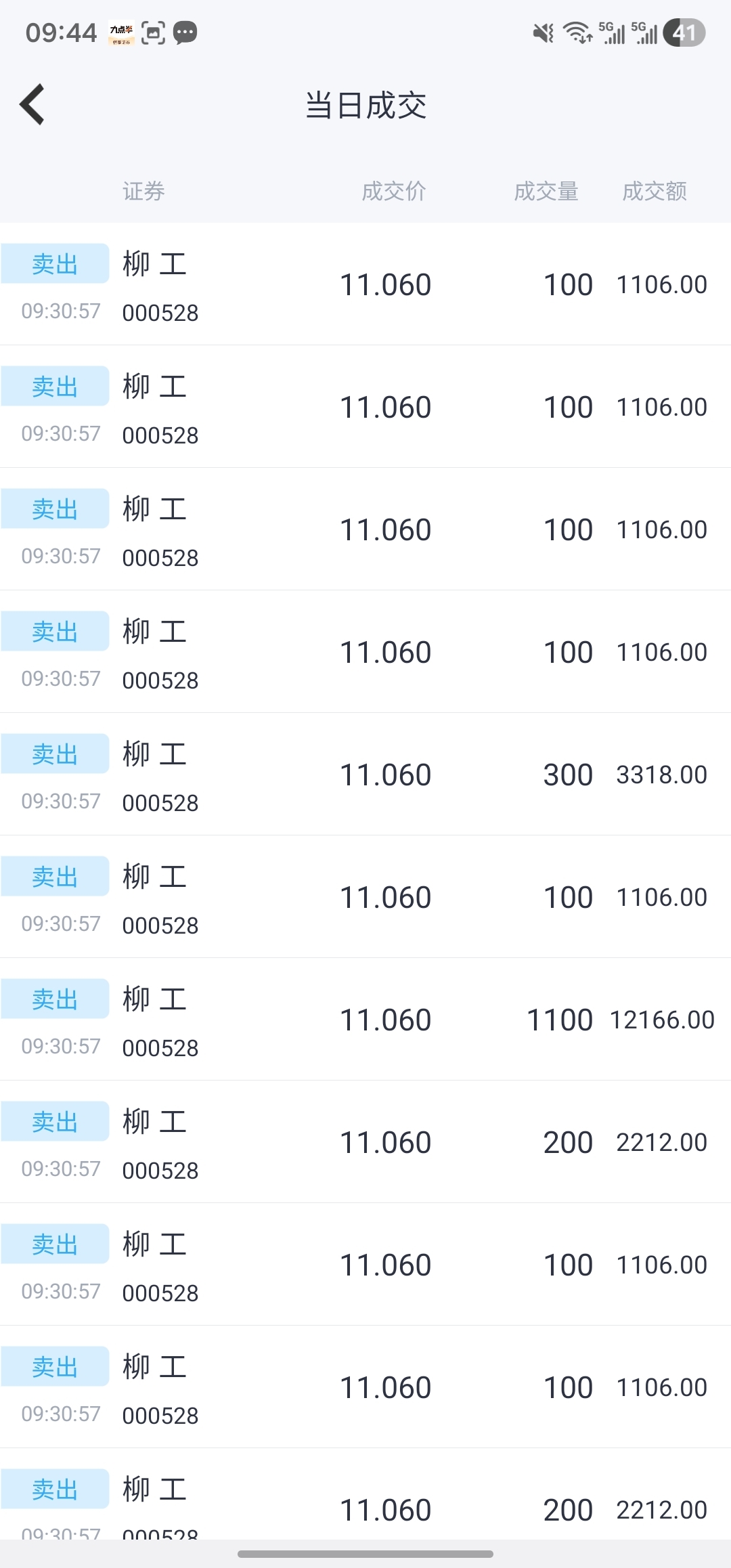Tap the back arrow icon

pos(32,105)
